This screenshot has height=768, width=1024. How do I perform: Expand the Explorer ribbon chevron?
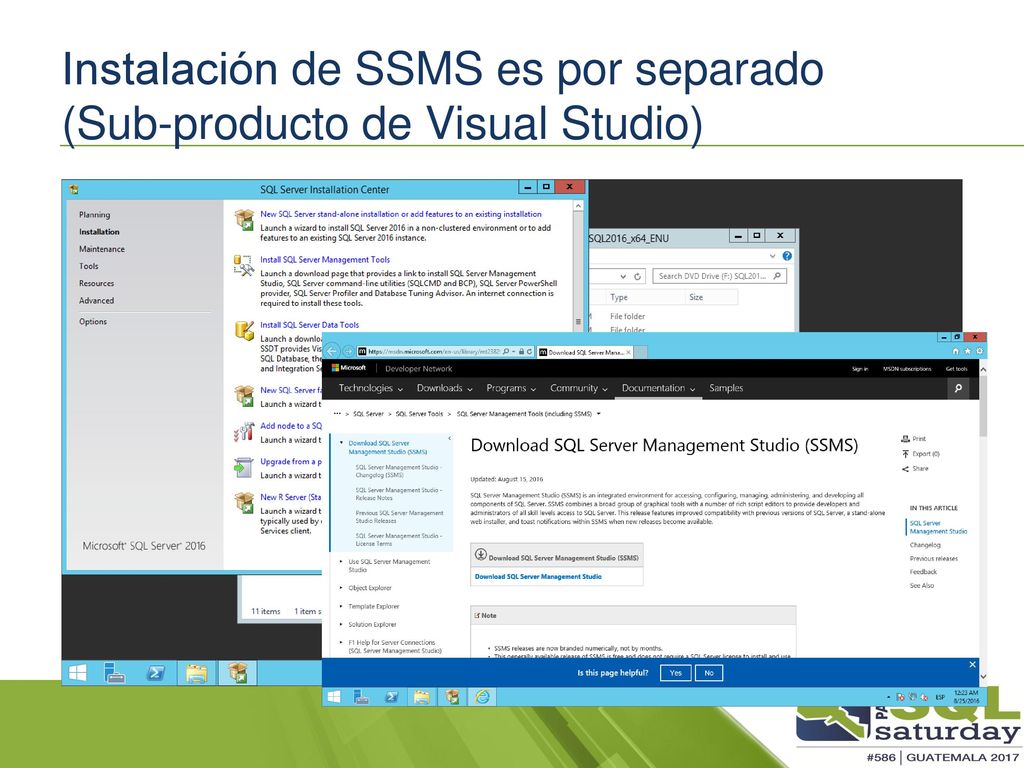[x=773, y=256]
